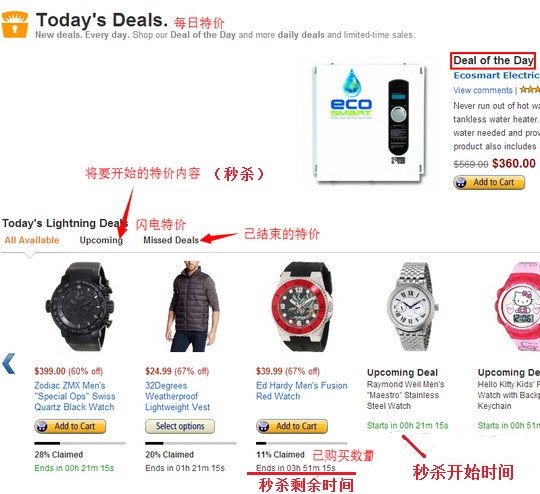Go to previous deals with left arrow
The width and height of the screenshot is (540, 494).
(x=9, y=363)
